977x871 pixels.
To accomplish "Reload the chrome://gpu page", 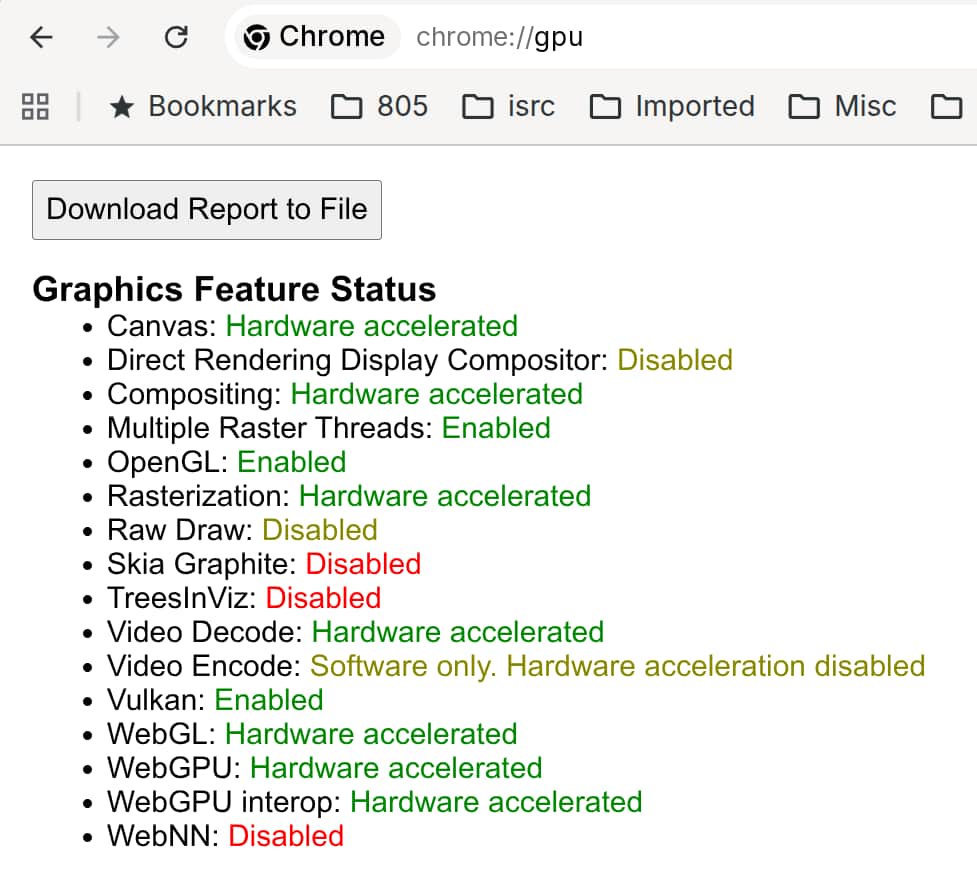I will click(176, 37).
